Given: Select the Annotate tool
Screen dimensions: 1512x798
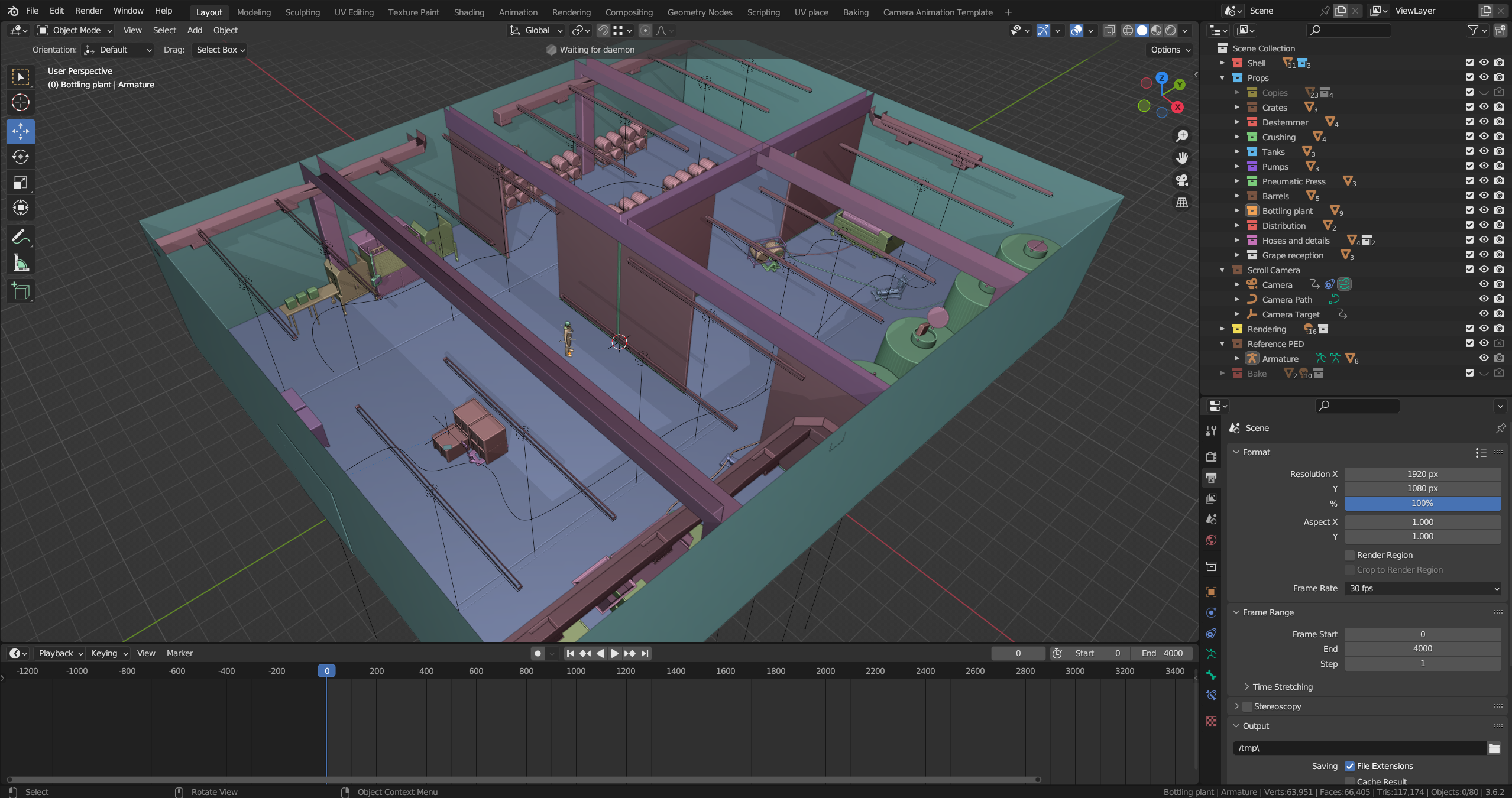Looking at the screenshot, I should pyautogui.click(x=21, y=237).
